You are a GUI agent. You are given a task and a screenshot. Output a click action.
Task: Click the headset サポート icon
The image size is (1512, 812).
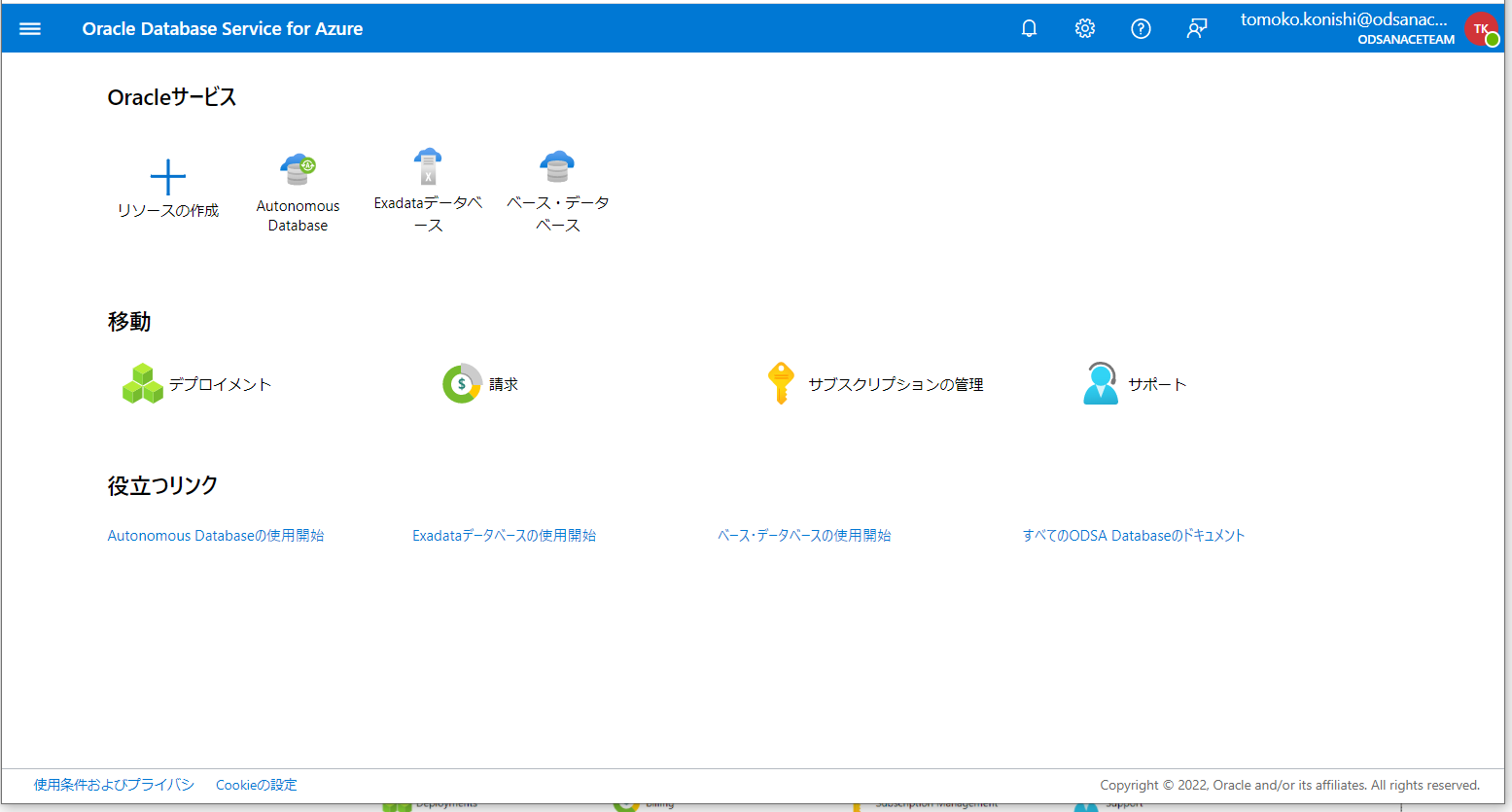[1101, 383]
